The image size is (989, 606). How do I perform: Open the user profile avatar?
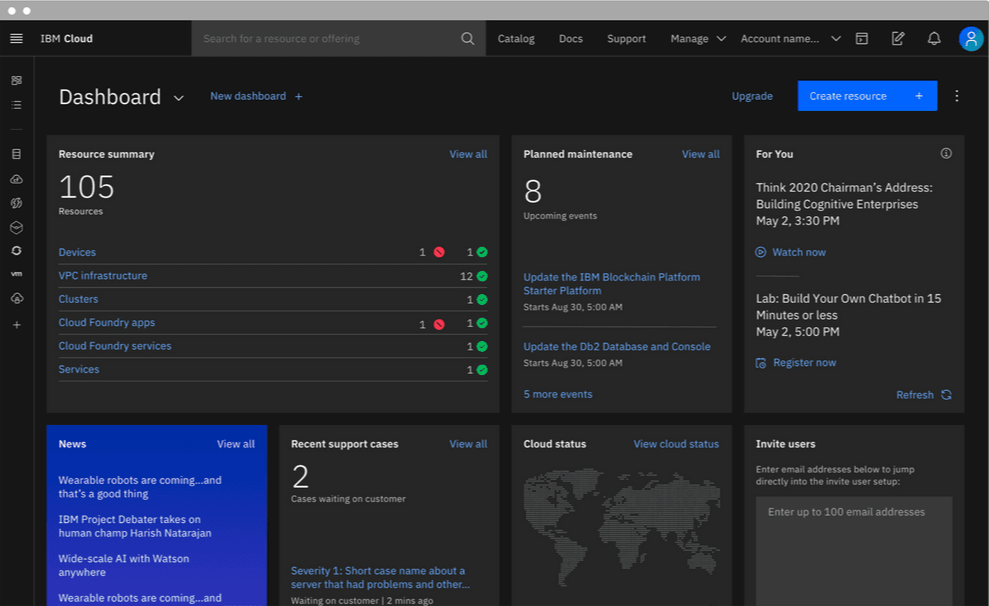click(970, 39)
